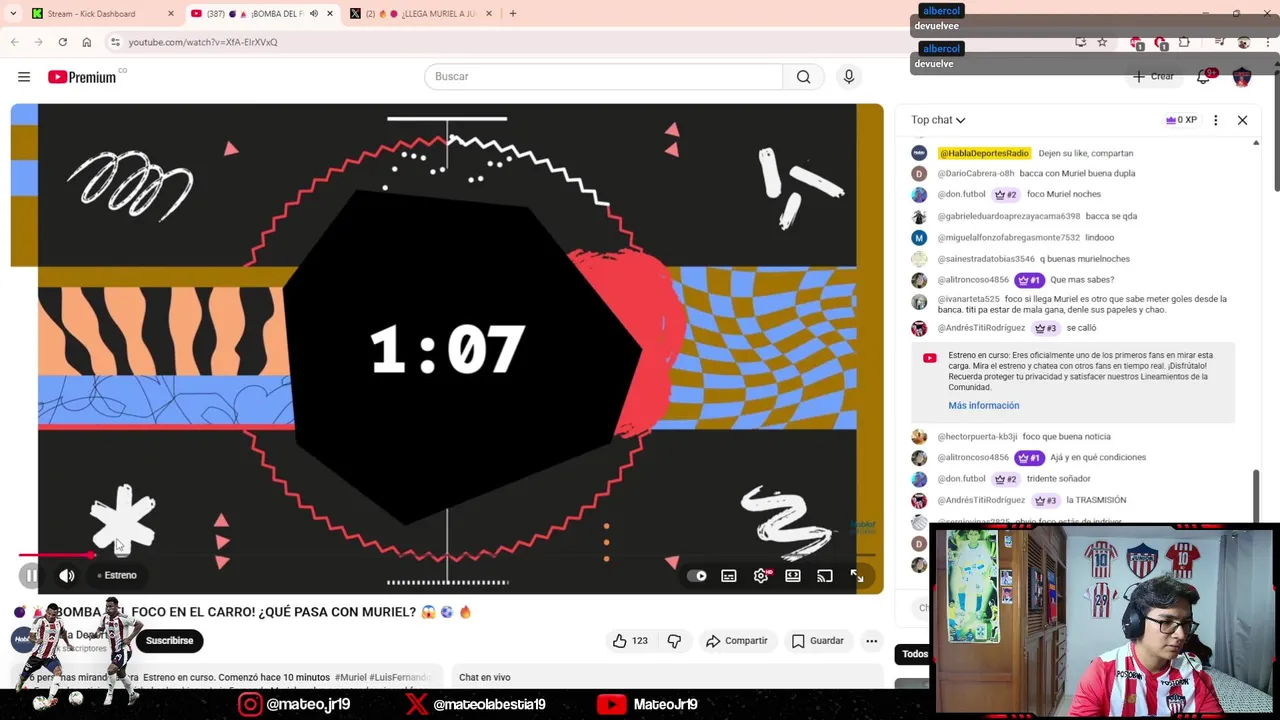The height and width of the screenshot is (720, 1280).
Task: Expand the browser tab search dropdown
Action: click(13, 14)
